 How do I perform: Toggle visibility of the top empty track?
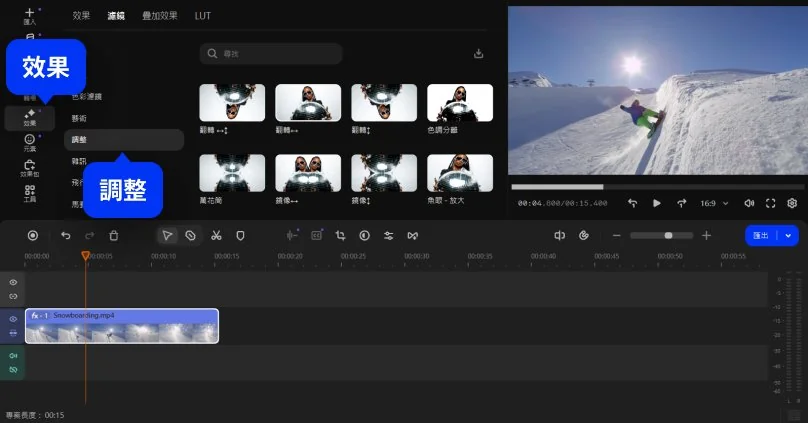[13, 283]
